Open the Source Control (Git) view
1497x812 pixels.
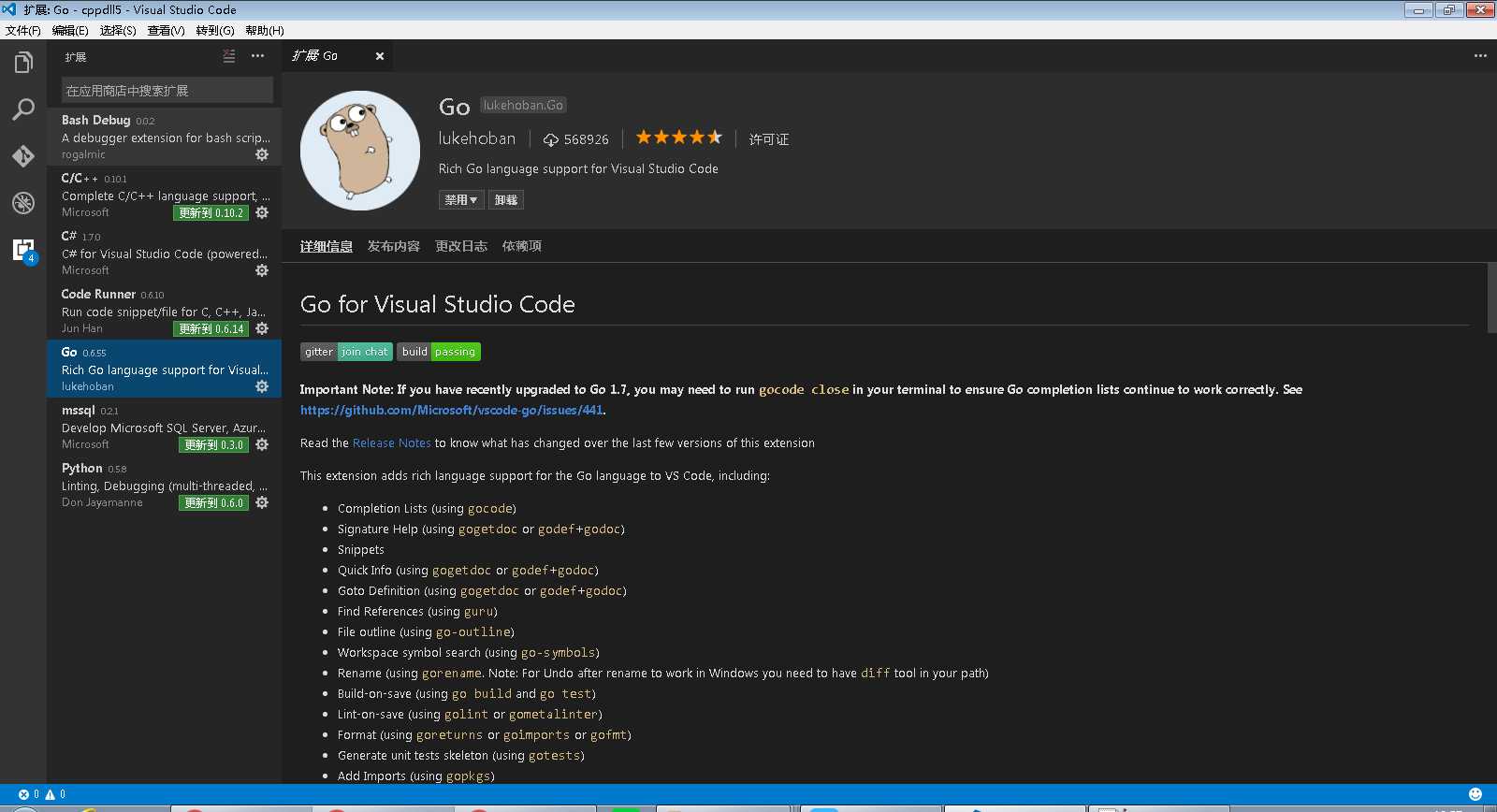tap(23, 156)
